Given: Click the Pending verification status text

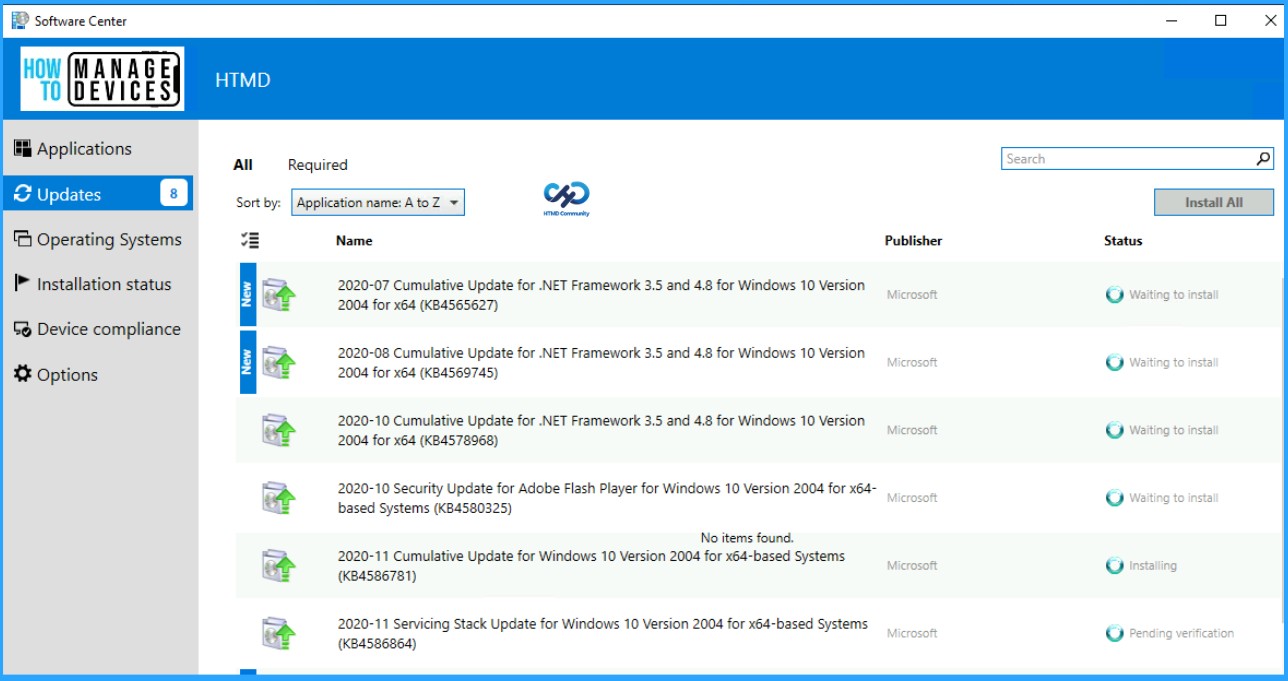Looking at the screenshot, I should (1181, 634).
